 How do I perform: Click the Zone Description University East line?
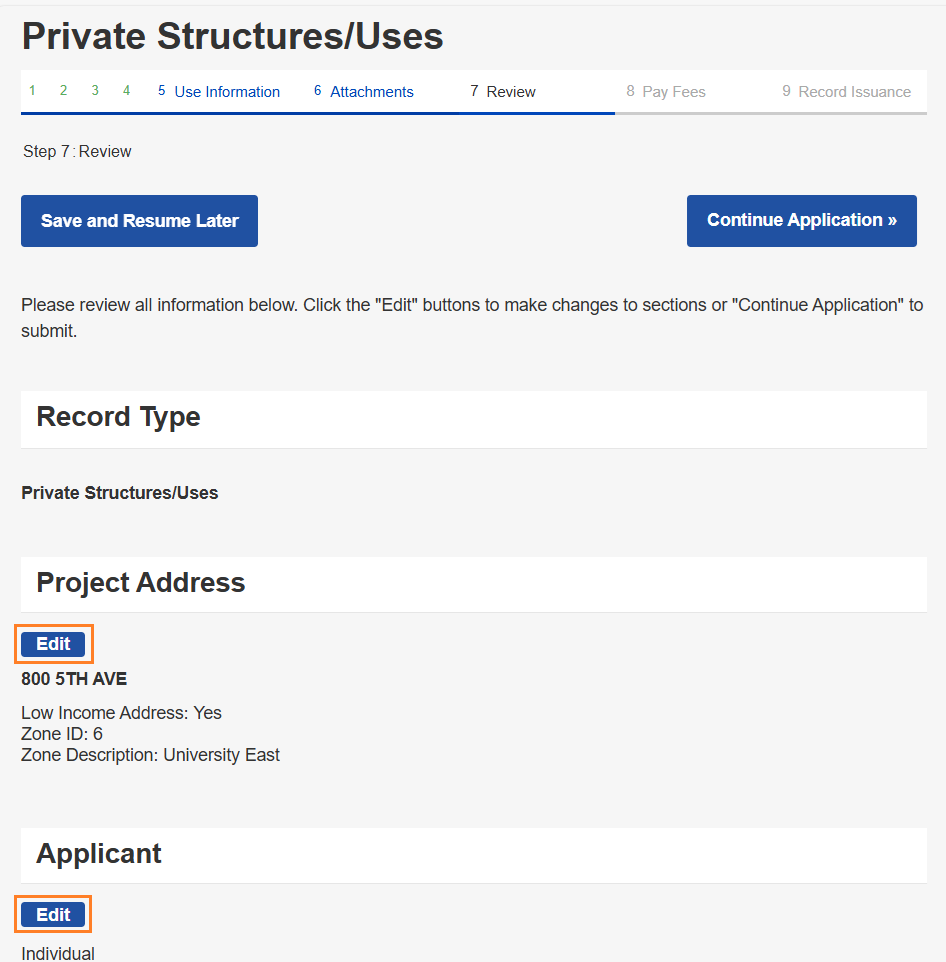(150, 755)
